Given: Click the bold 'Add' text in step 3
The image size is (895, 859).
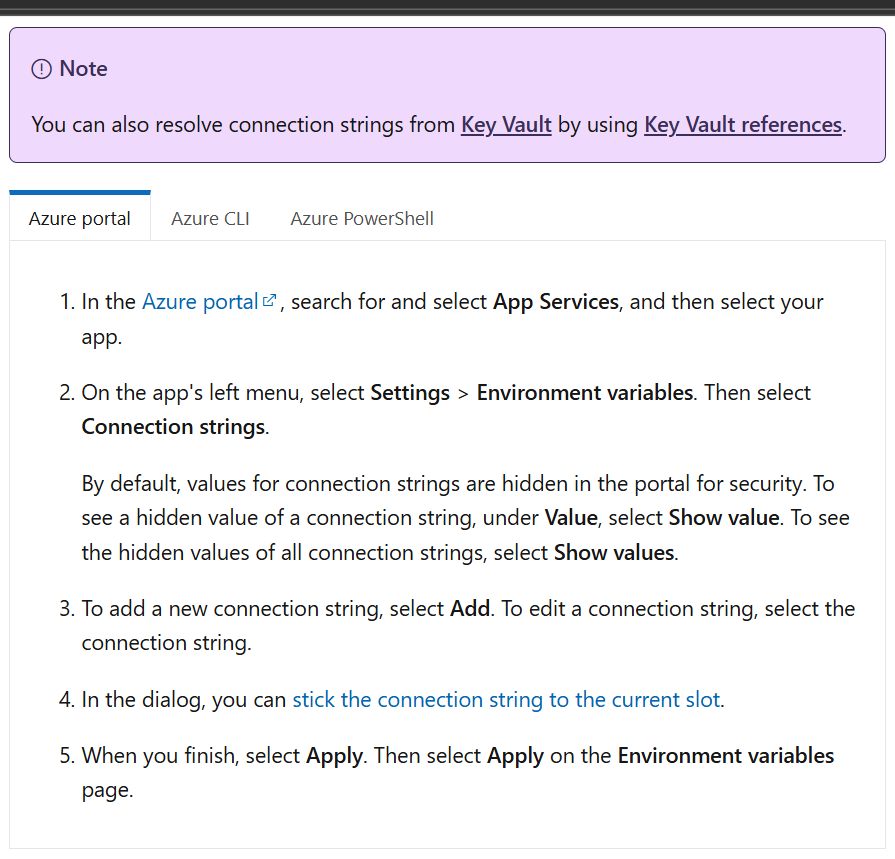Looking at the screenshot, I should point(470,608).
